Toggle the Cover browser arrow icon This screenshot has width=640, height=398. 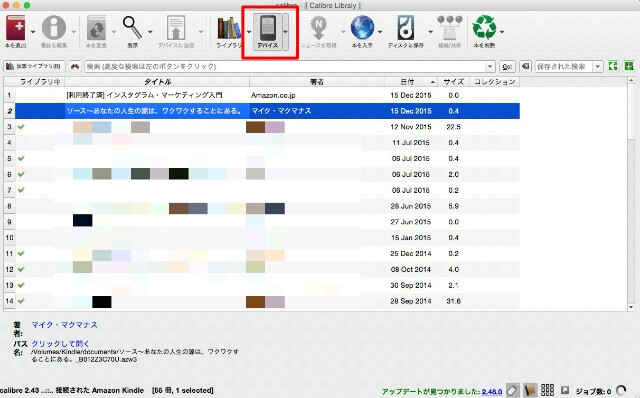[565, 390]
